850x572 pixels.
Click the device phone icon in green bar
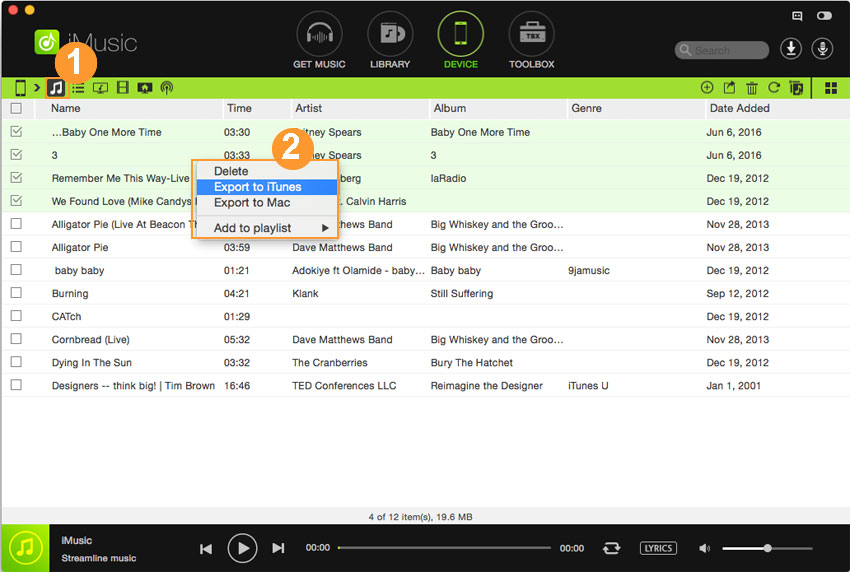[20, 87]
